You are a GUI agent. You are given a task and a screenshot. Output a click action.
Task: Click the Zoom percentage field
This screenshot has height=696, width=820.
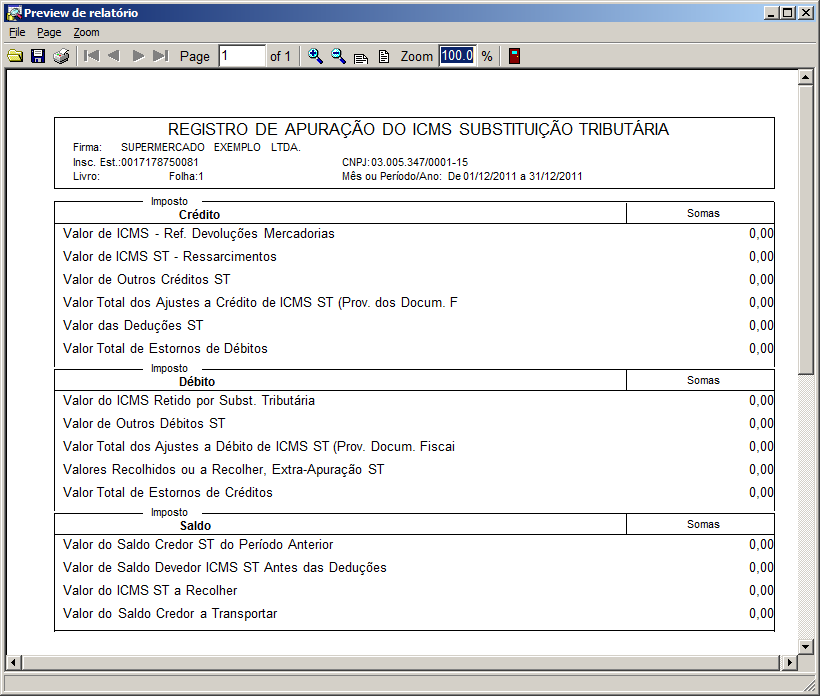pos(457,56)
